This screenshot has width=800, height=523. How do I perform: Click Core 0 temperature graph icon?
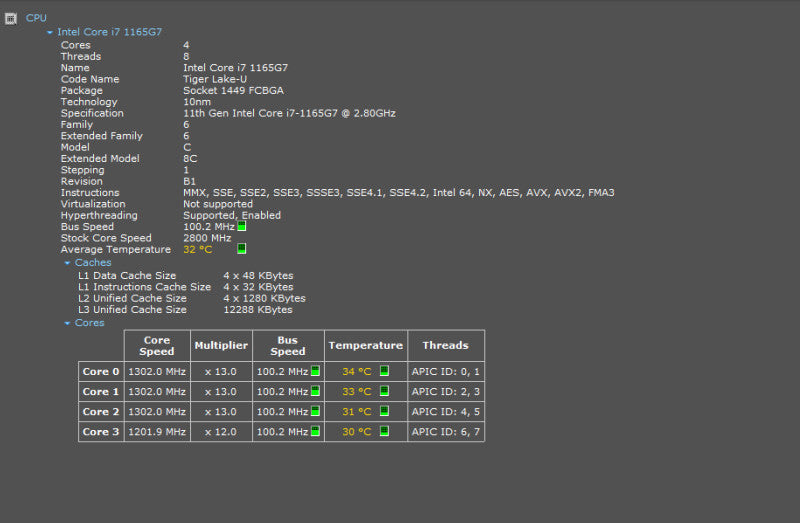384,371
